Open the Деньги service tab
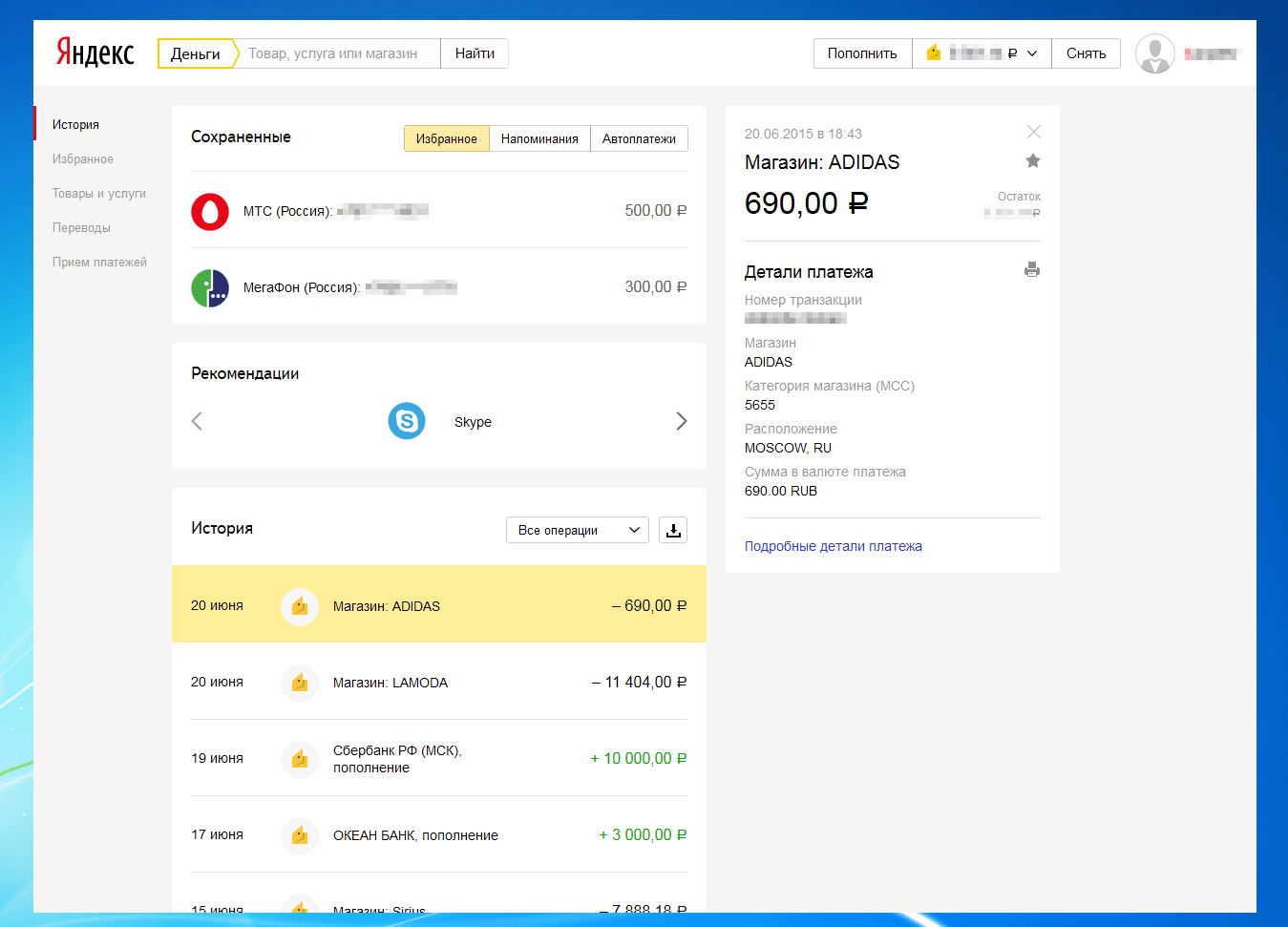Screen dimensions: 1288x927 tap(196, 53)
